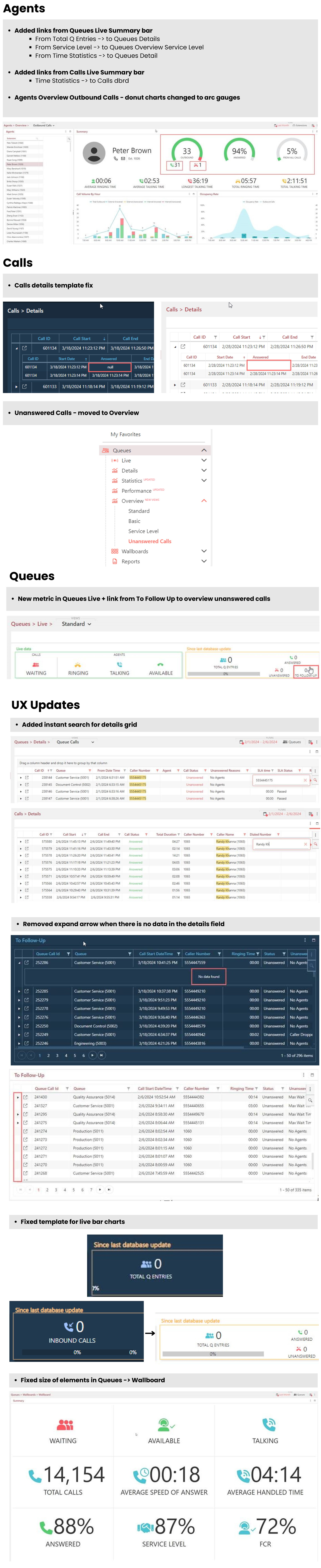Image resolution: width=321 pixels, height=1568 pixels.
Task: Click the Ringing bell icon in Live data
Action: coord(78,665)
